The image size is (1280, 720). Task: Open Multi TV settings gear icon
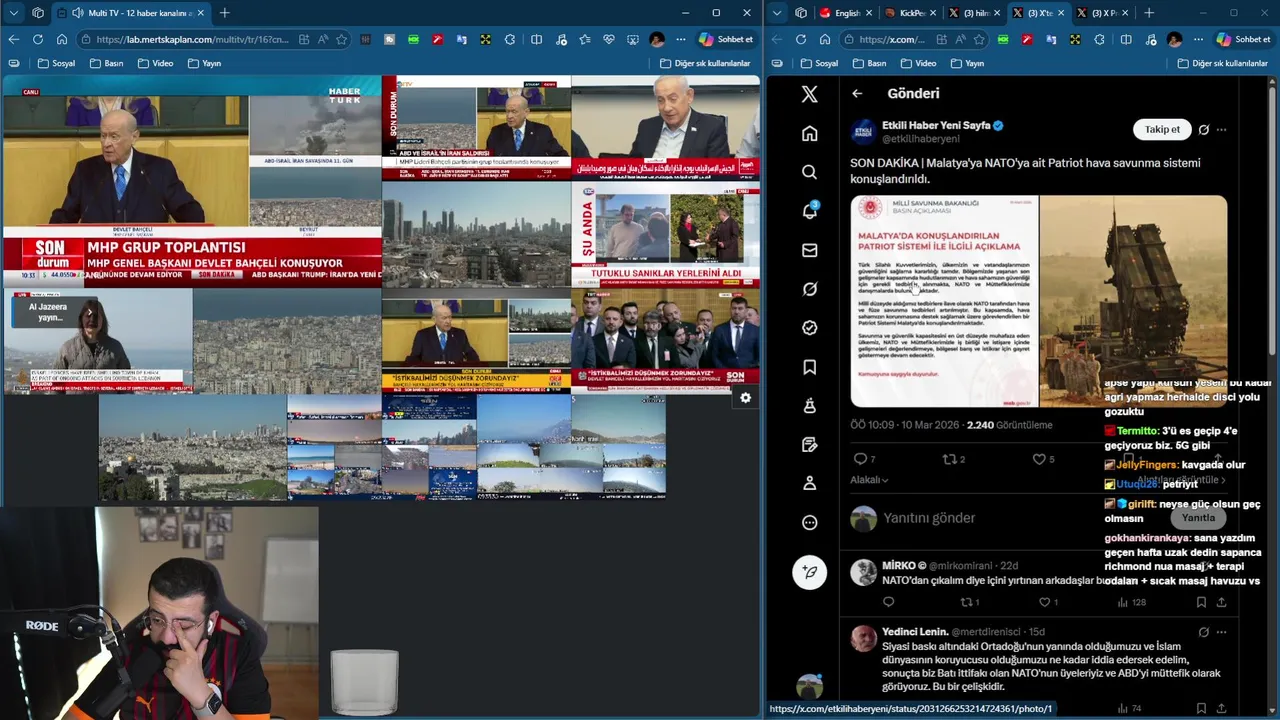tap(745, 397)
